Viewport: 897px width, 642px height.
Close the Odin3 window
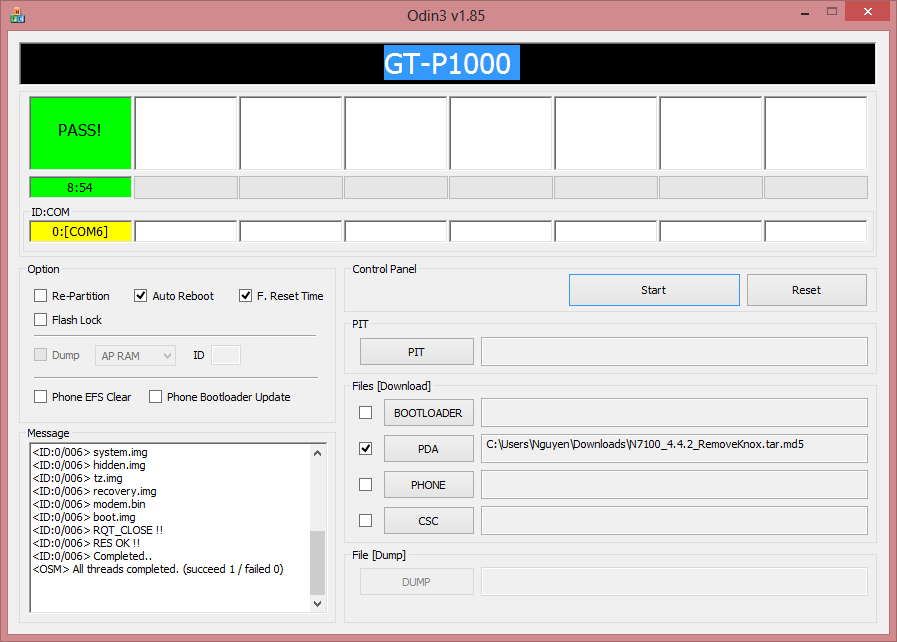(x=867, y=11)
